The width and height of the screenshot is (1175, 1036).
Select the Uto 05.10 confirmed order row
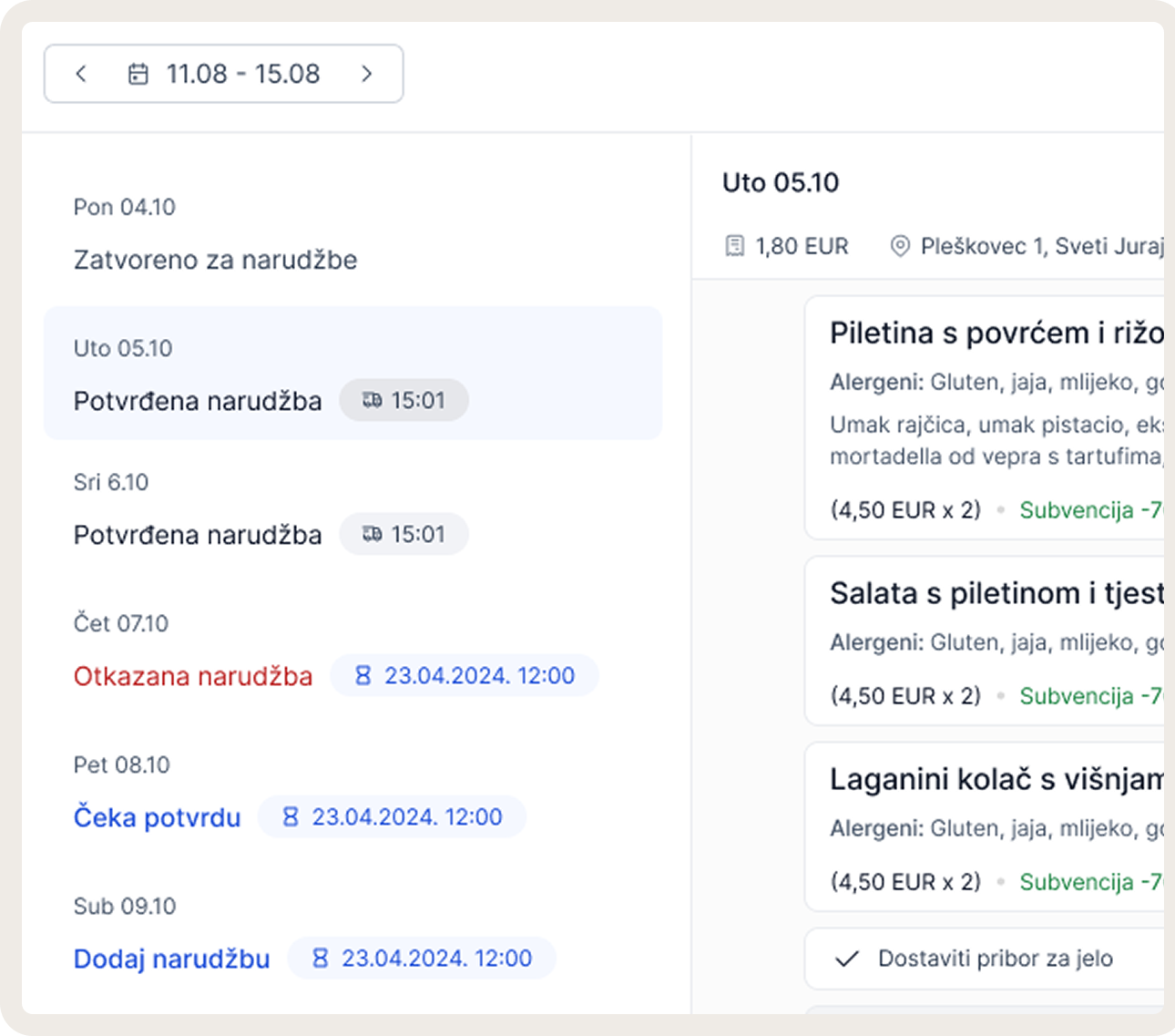coord(353,374)
